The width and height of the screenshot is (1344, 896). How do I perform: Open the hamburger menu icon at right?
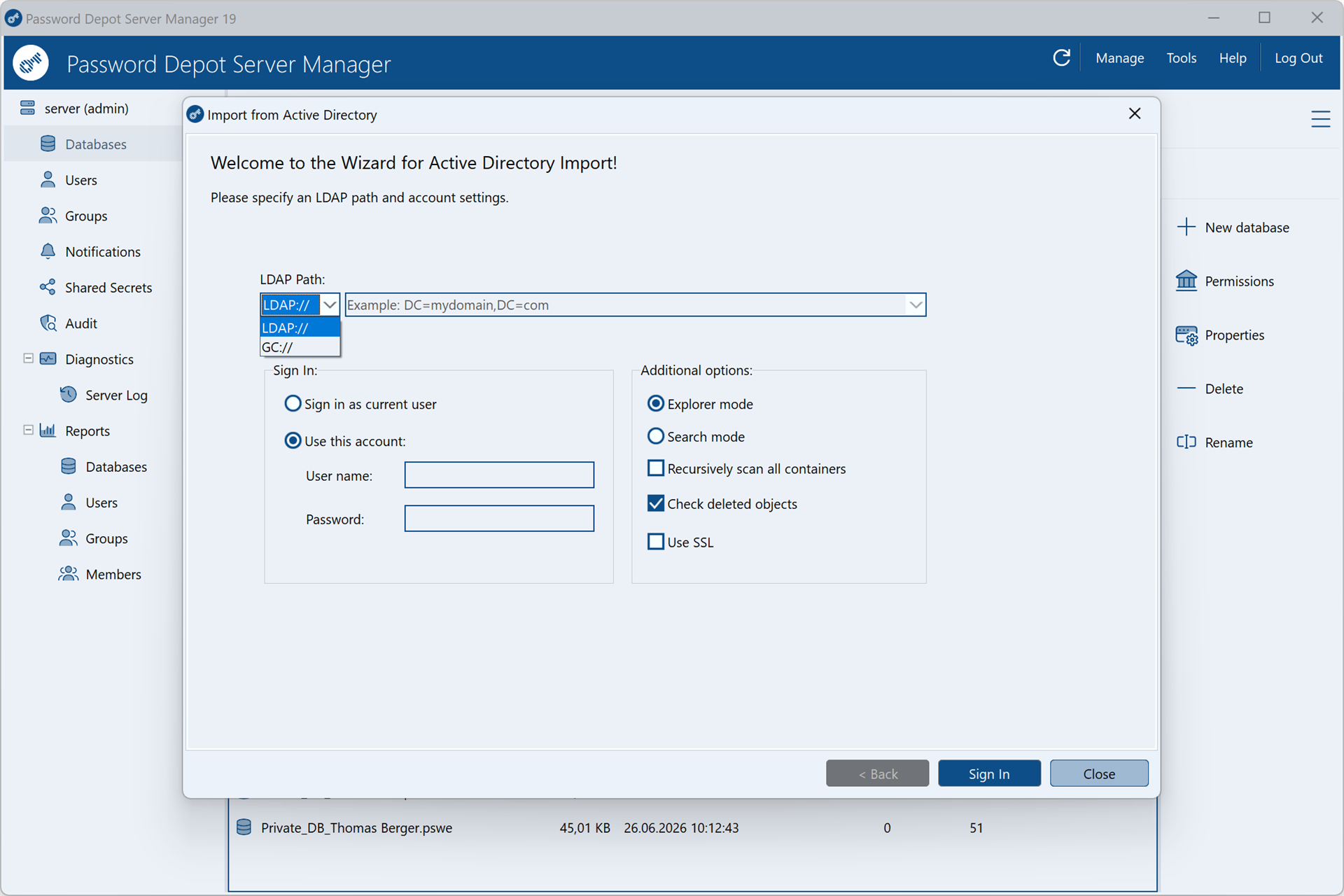1320,119
